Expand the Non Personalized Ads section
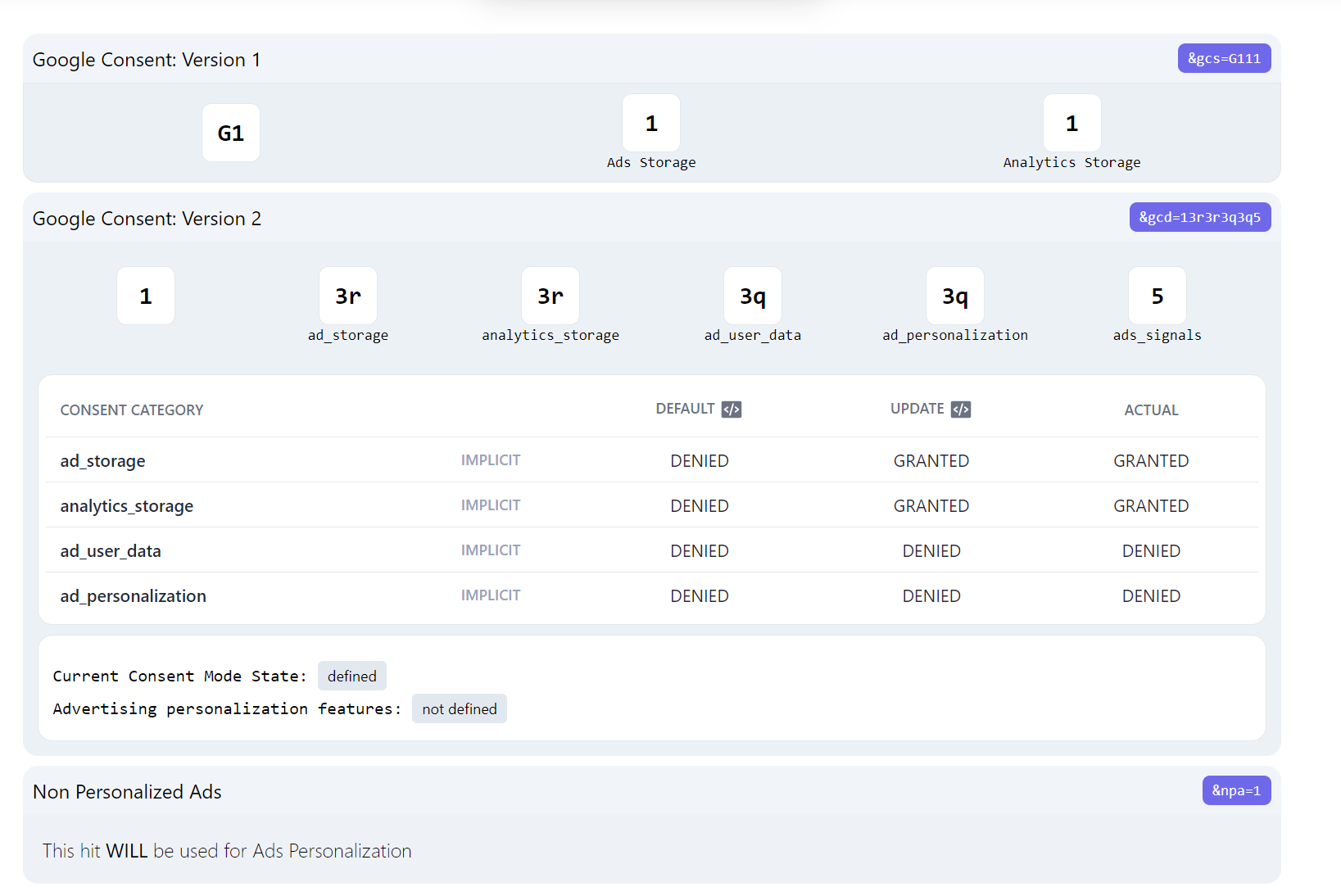Image resolution: width=1341 pixels, height=896 pixels. click(x=127, y=791)
